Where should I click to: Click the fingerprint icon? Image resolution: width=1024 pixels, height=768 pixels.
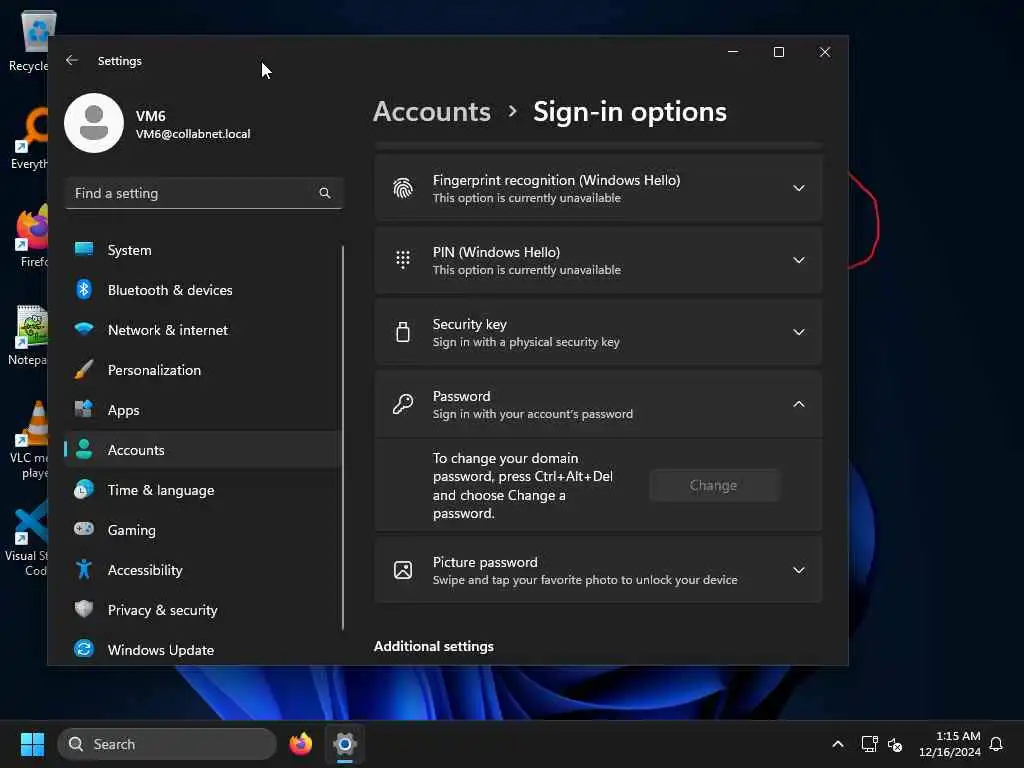click(403, 188)
